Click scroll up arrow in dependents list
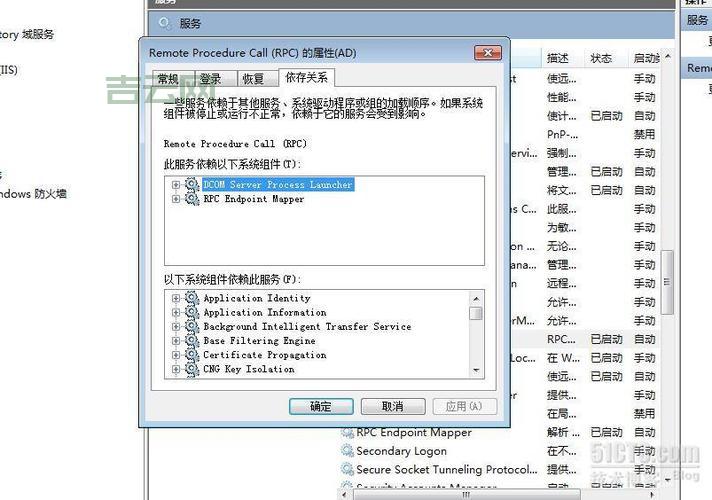This screenshot has height=500, width=712. click(x=476, y=298)
